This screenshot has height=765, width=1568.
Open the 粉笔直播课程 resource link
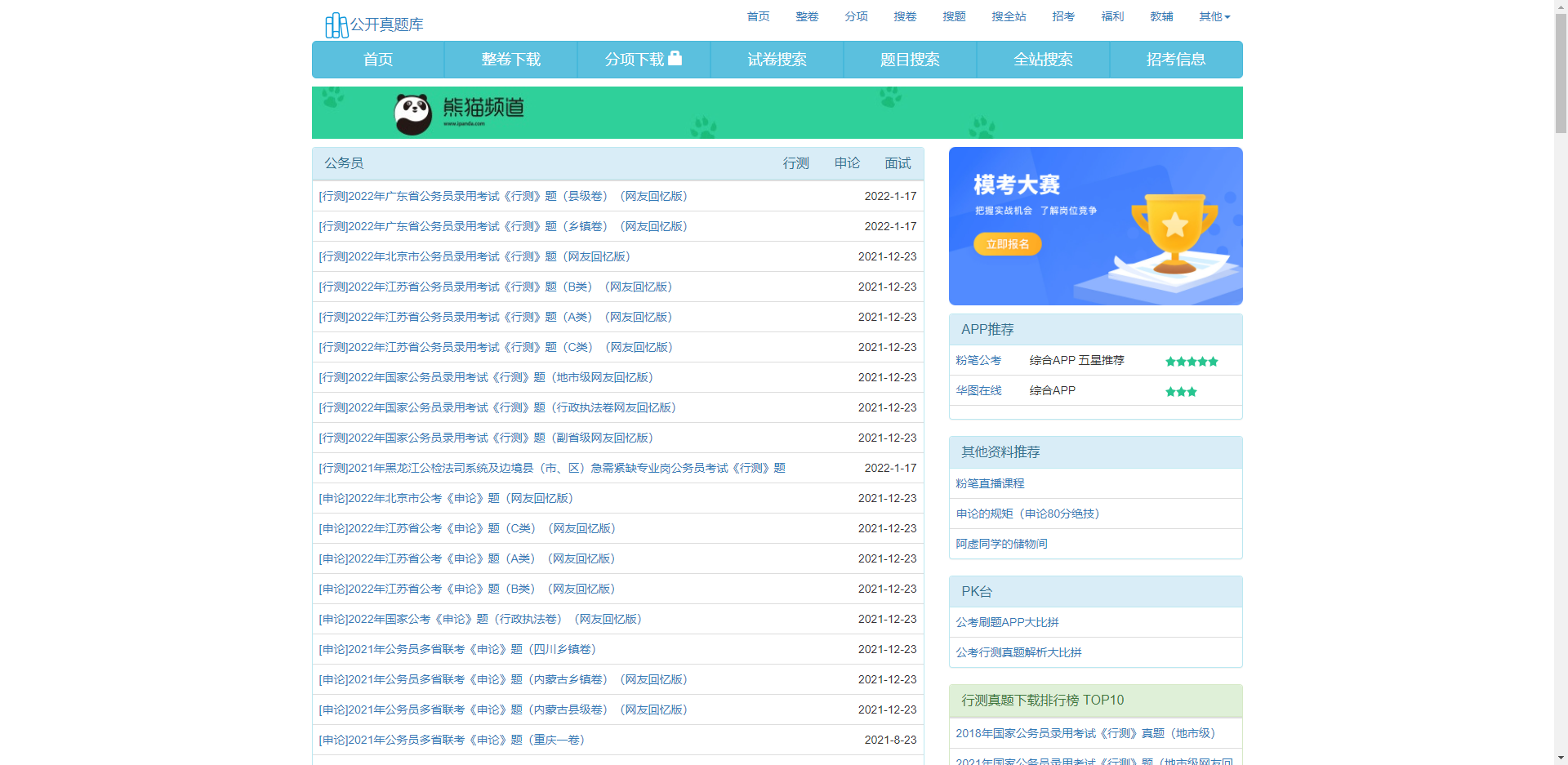[x=990, y=483]
